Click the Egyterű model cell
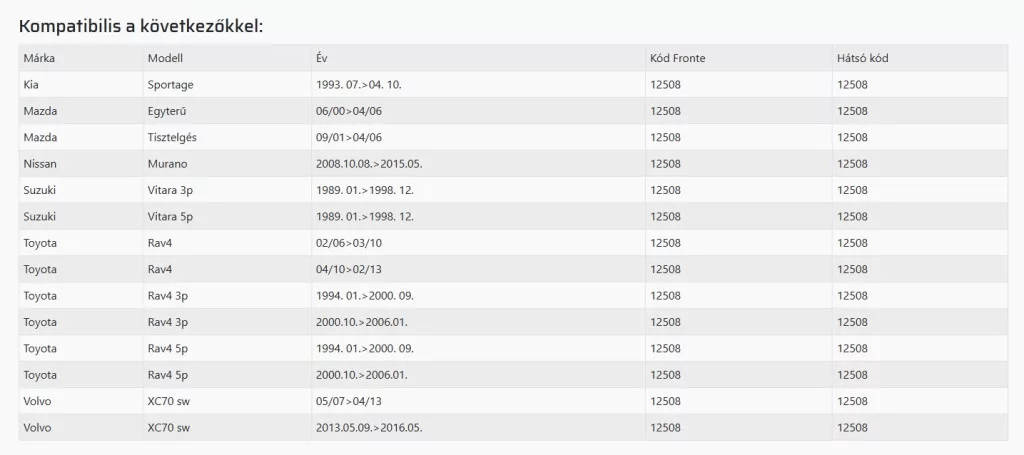This screenshot has width=1024, height=455. click(168, 111)
